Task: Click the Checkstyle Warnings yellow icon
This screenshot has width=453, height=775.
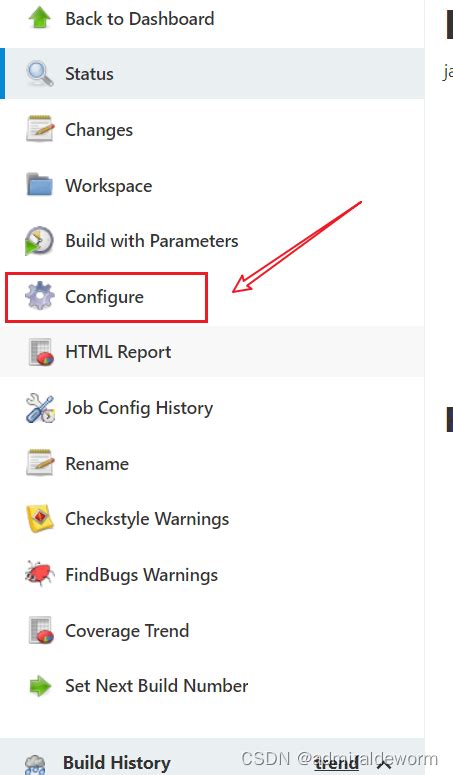Action: [40, 519]
